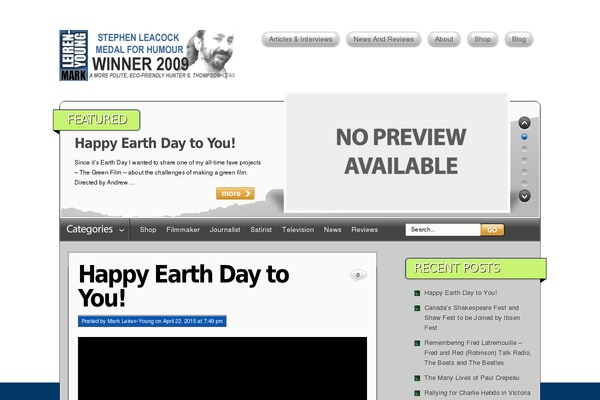This screenshot has height=400, width=600.
Task: Select the Television category
Action: point(298,230)
